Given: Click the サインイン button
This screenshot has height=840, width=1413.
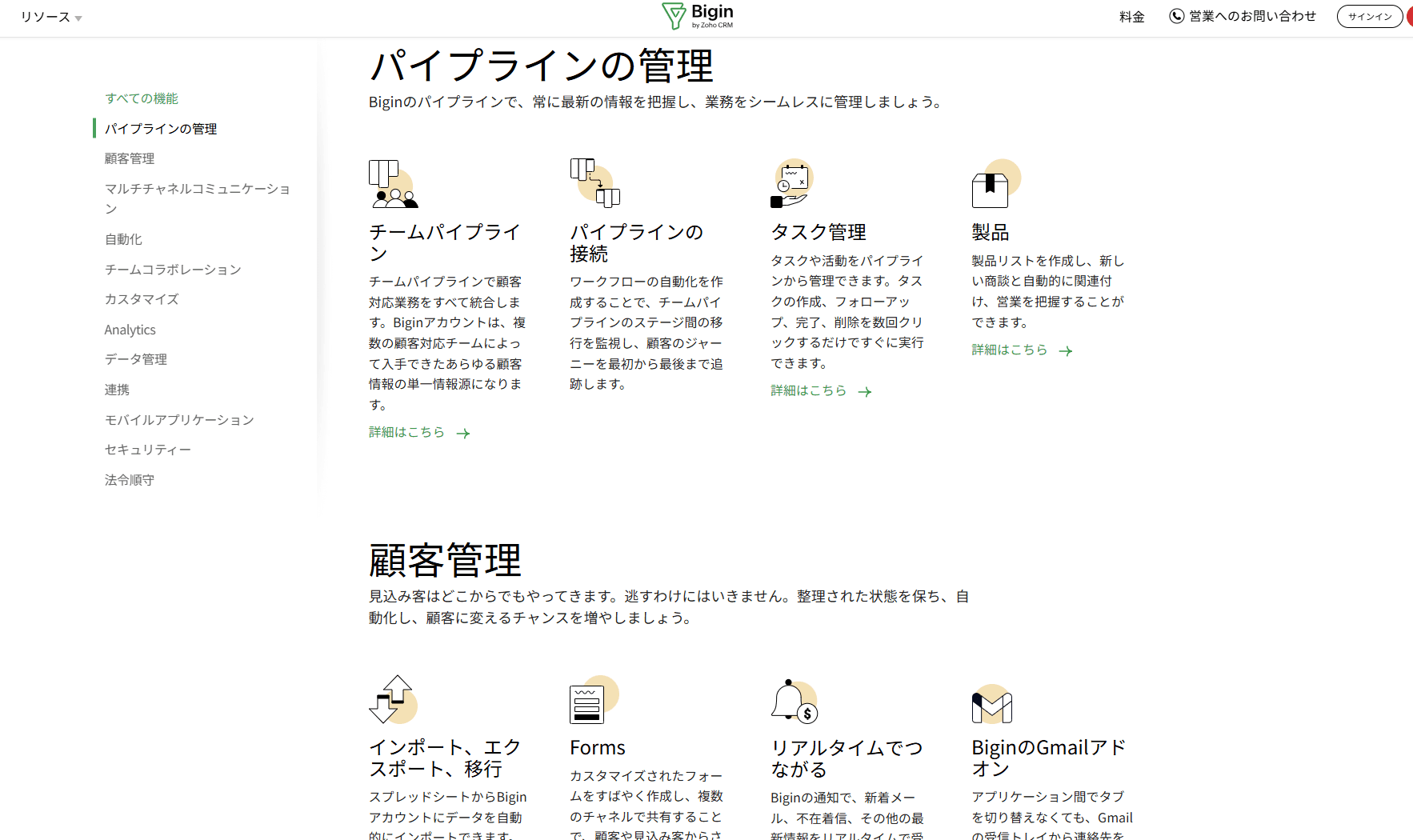Looking at the screenshot, I should coord(1370,16).
